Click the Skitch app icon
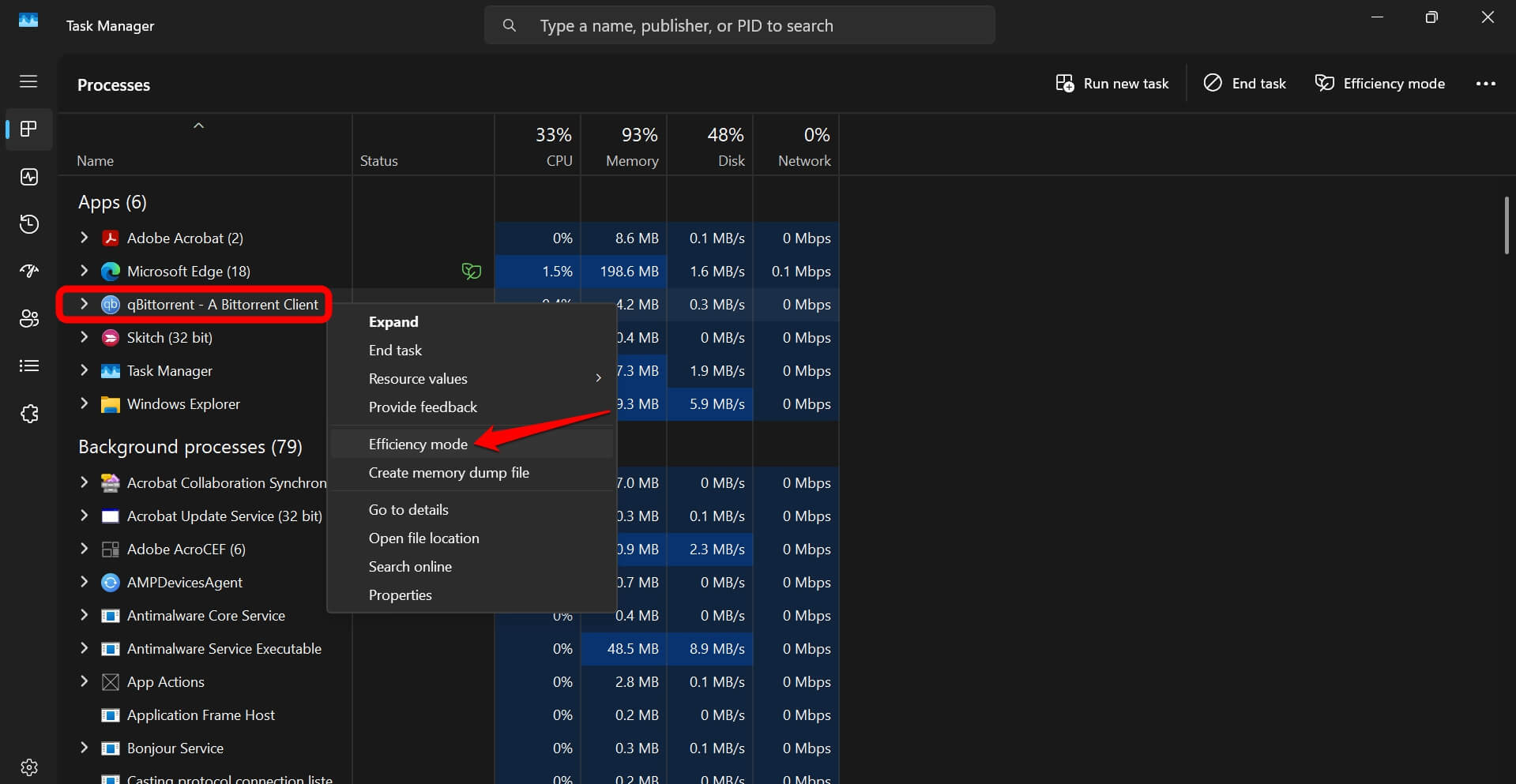This screenshot has width=1516, height=784. (111, 337)
